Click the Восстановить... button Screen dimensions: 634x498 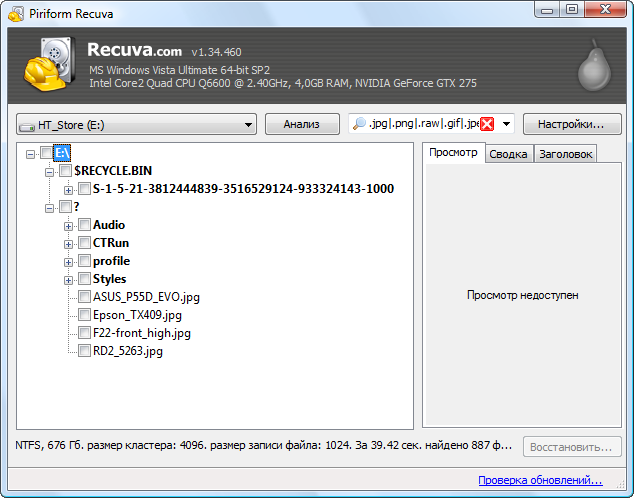572,447
